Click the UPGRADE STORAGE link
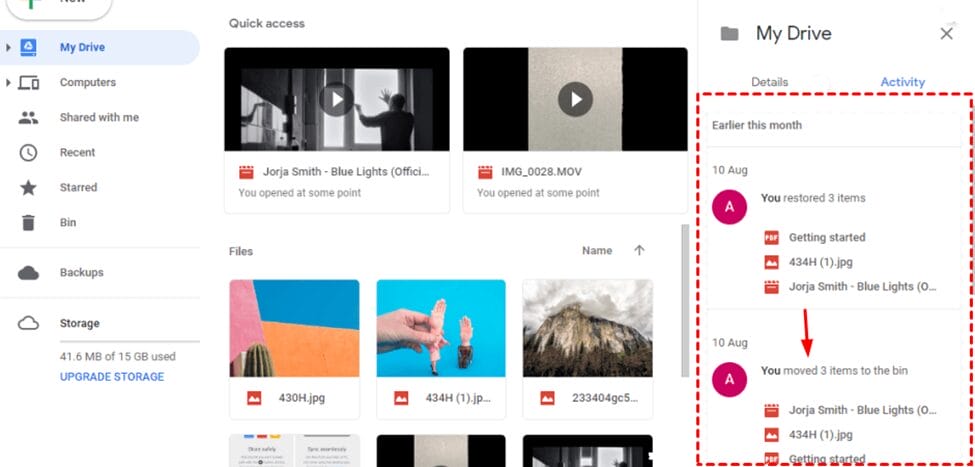 point(112,377)
